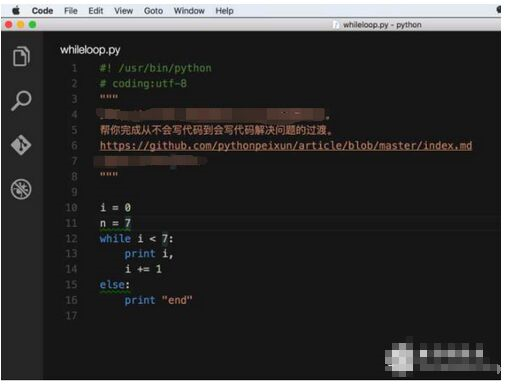Open the Edit menu
The image size is (509, 387).
click(96, 11)
